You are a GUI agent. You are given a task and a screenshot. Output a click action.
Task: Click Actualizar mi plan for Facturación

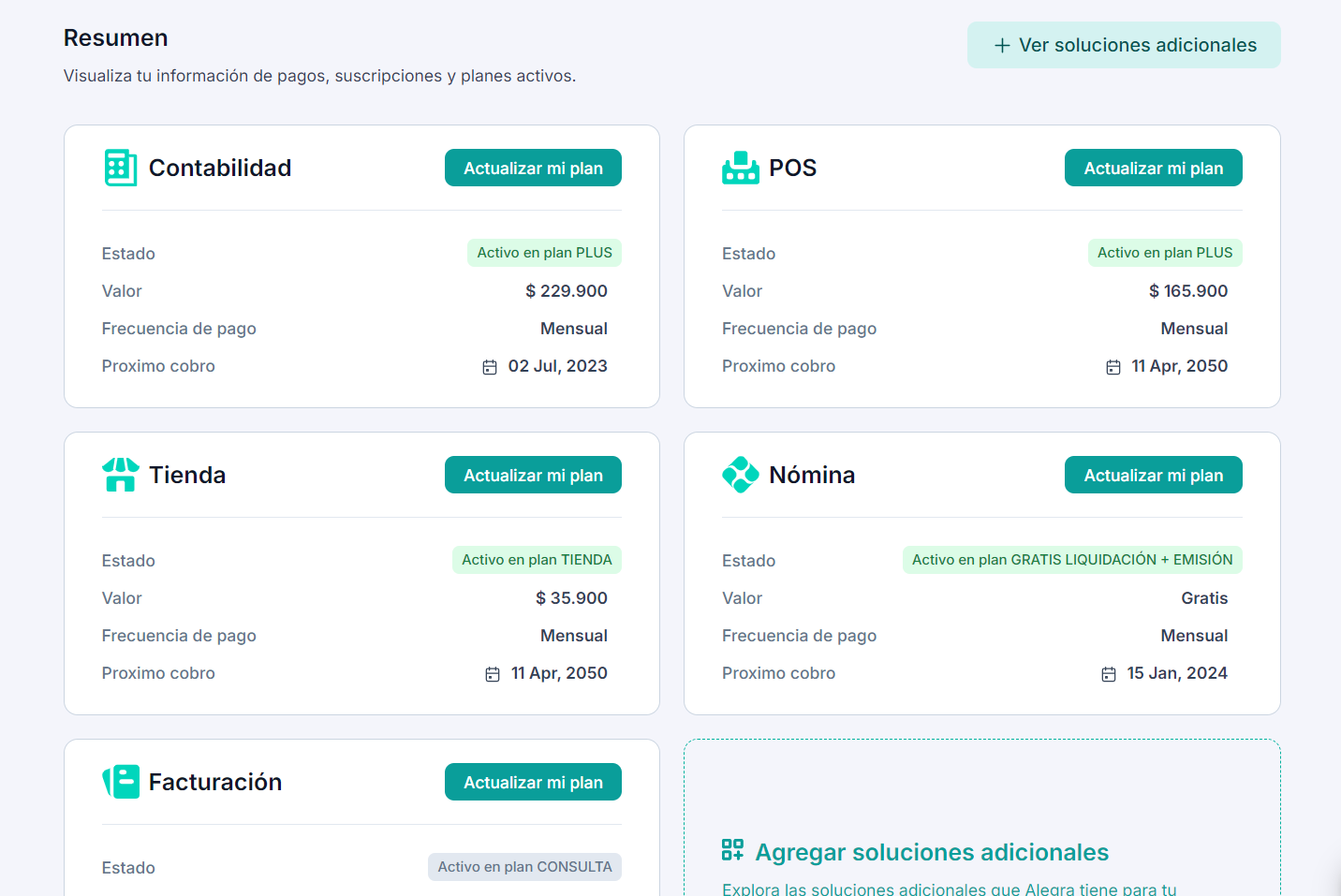click(x=533, y=782)
